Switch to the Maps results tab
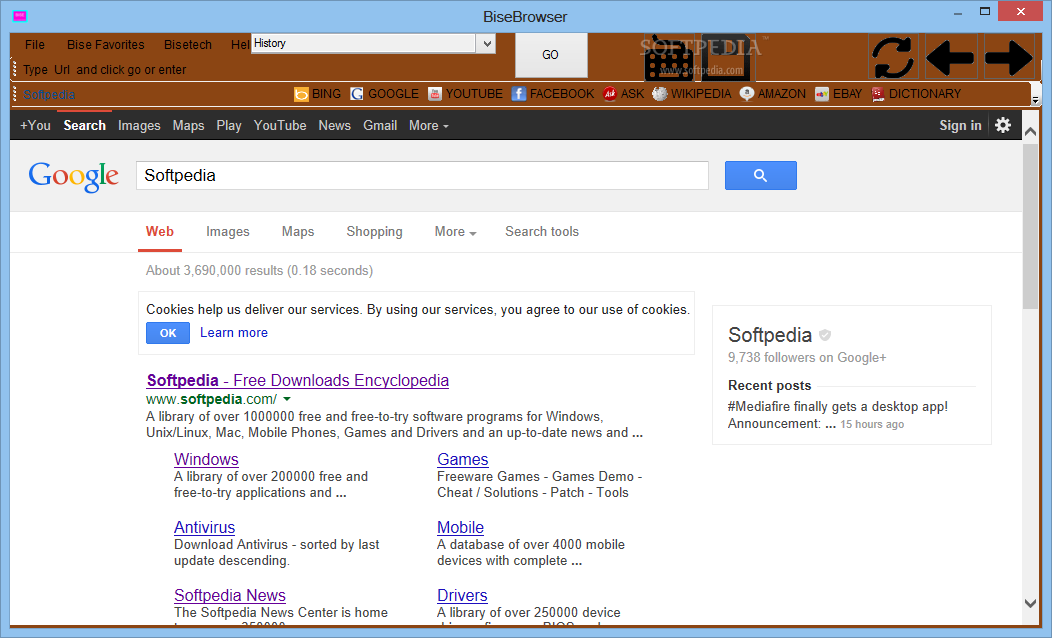Image resolution: width=1052 pixels, height=638 pixels. (x=298, y=231)
